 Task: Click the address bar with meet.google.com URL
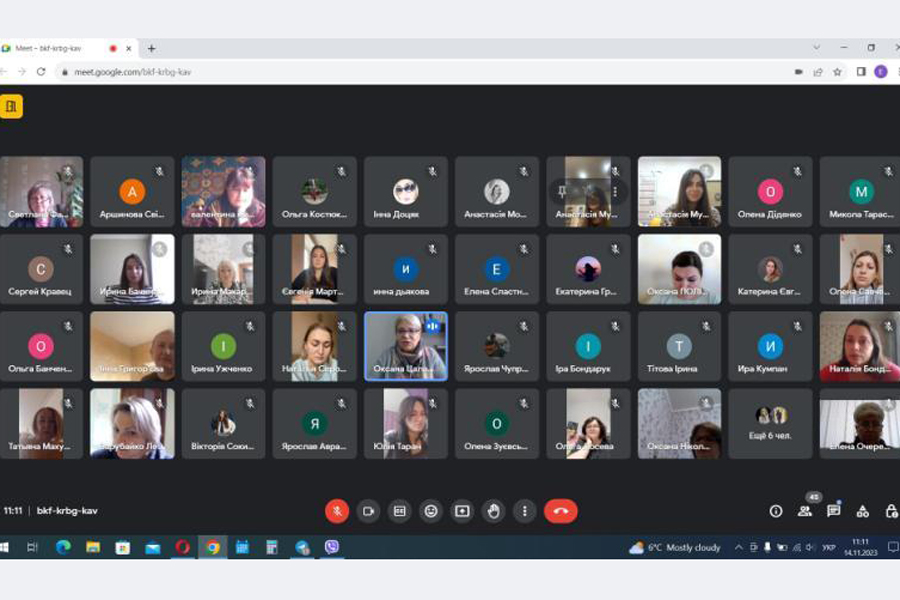coord(425,72)
